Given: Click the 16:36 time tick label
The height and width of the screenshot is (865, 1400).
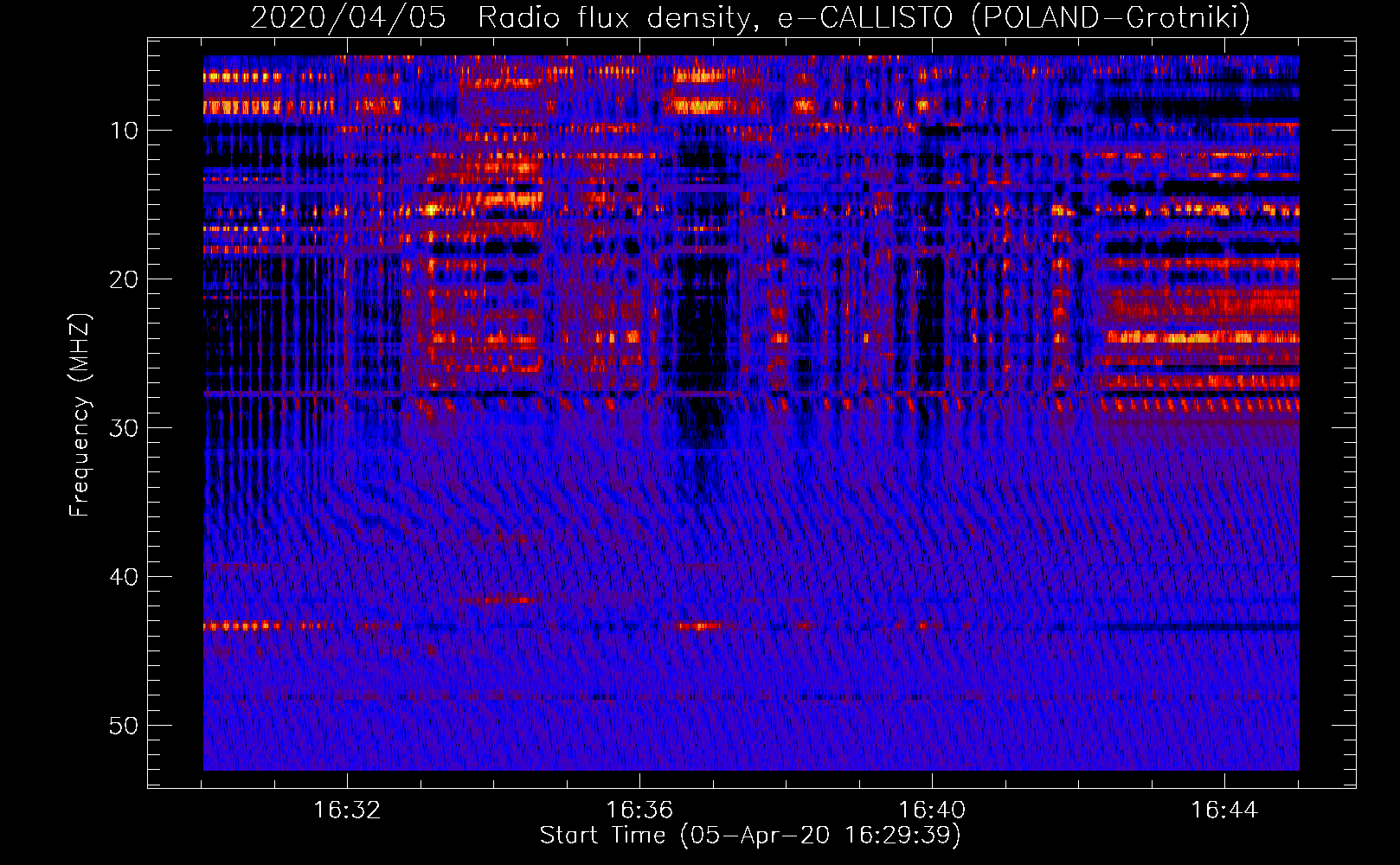Looking at the screenshot, I should (x=639, y=811).
